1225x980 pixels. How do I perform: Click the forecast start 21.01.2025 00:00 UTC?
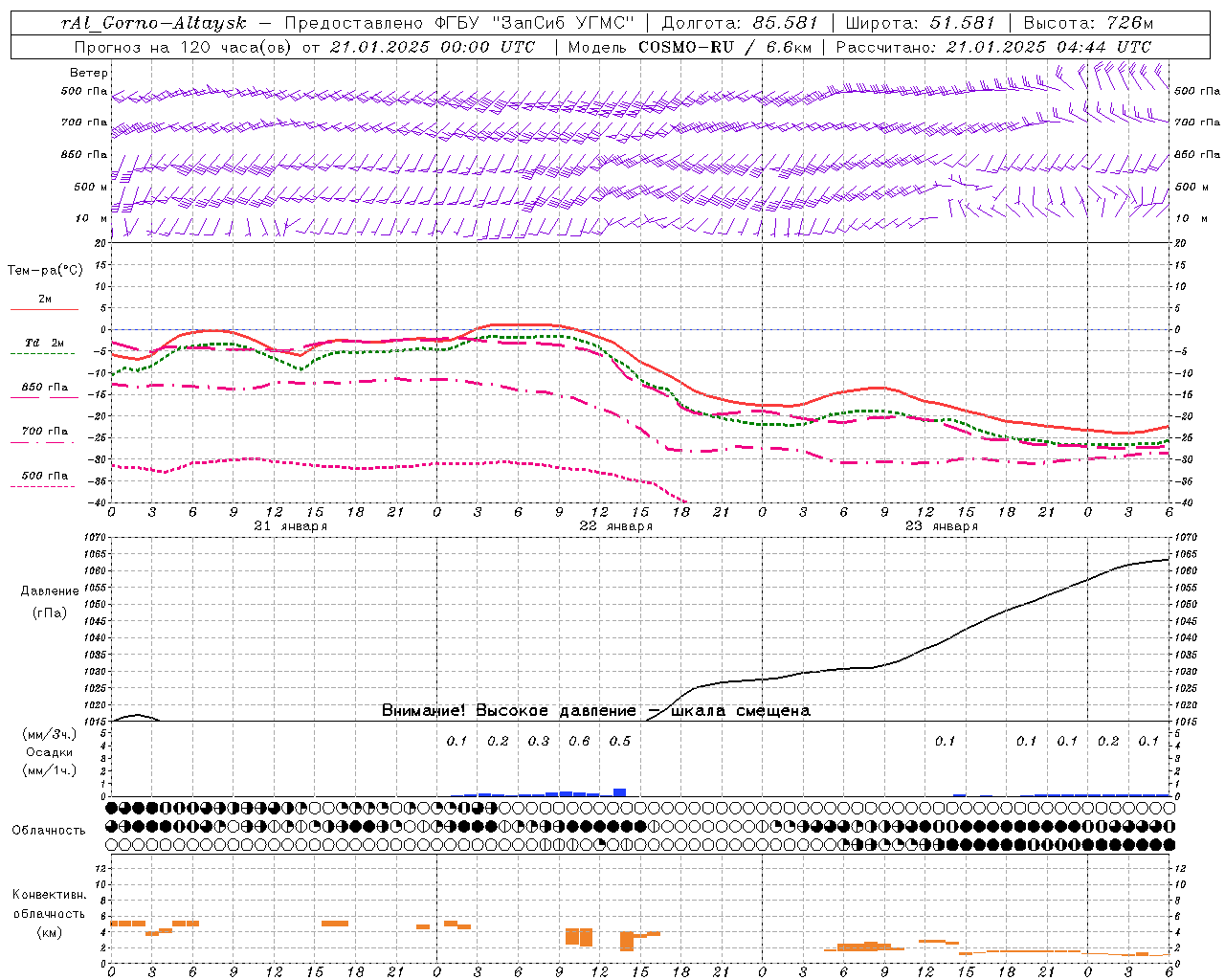point(432,47)
